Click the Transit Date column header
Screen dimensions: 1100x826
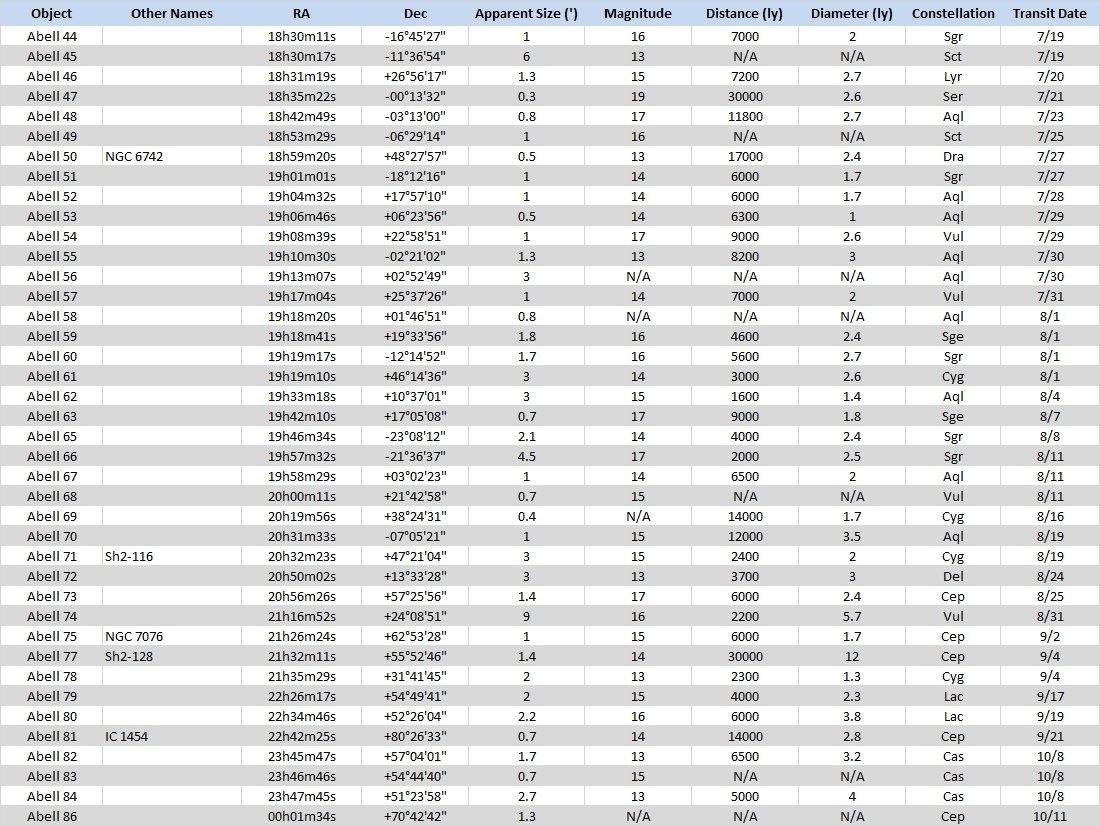pos(1049,14)
